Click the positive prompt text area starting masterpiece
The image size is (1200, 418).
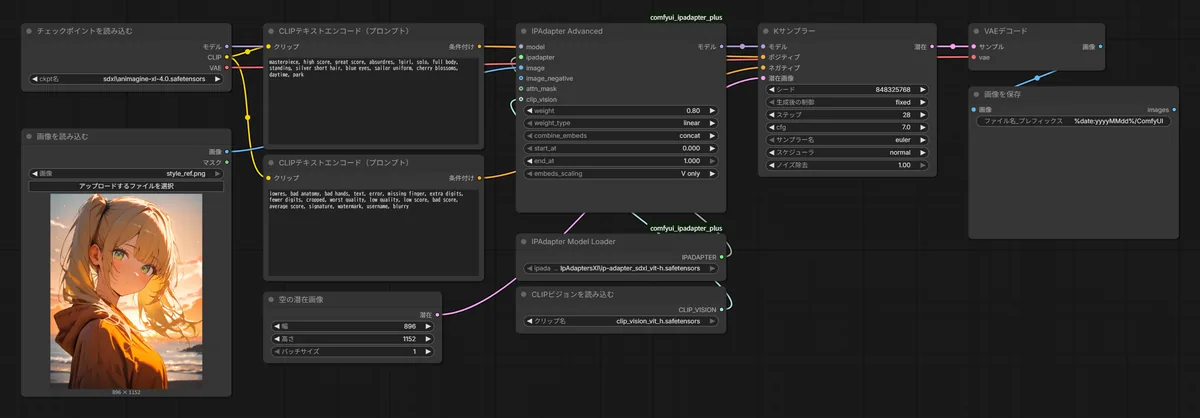click(x=374, y=100)
